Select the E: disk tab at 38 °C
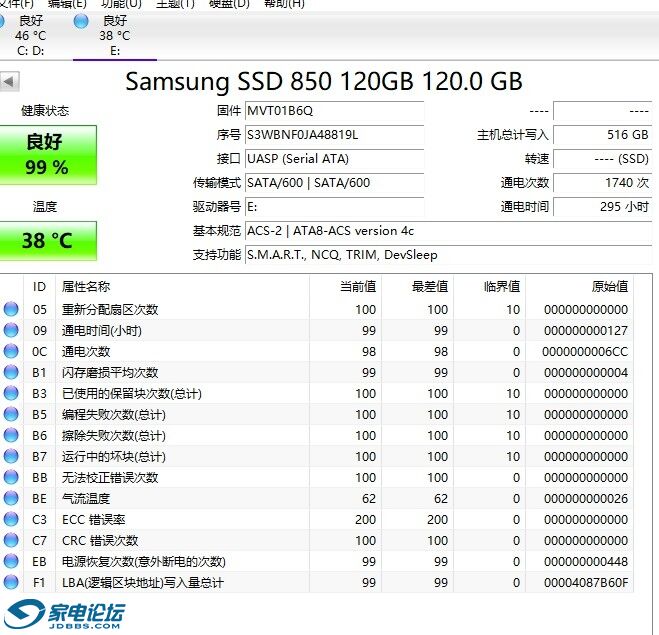The width and height of the screenshot is (659, 635). tap(114, 36)
